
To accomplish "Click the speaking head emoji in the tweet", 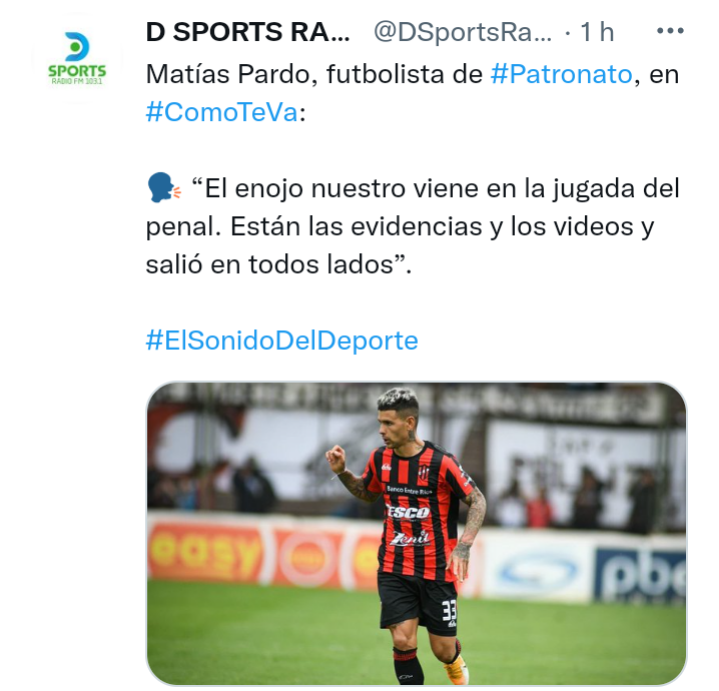I will [164, 188].
